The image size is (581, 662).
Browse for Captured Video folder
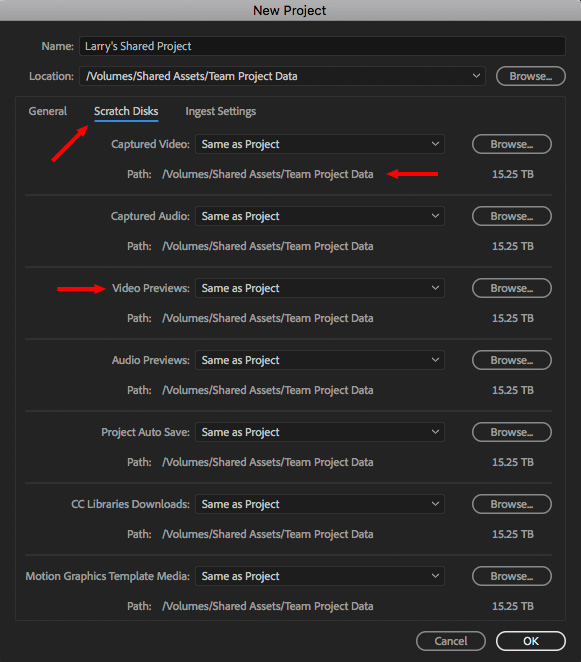click(512, 144)
